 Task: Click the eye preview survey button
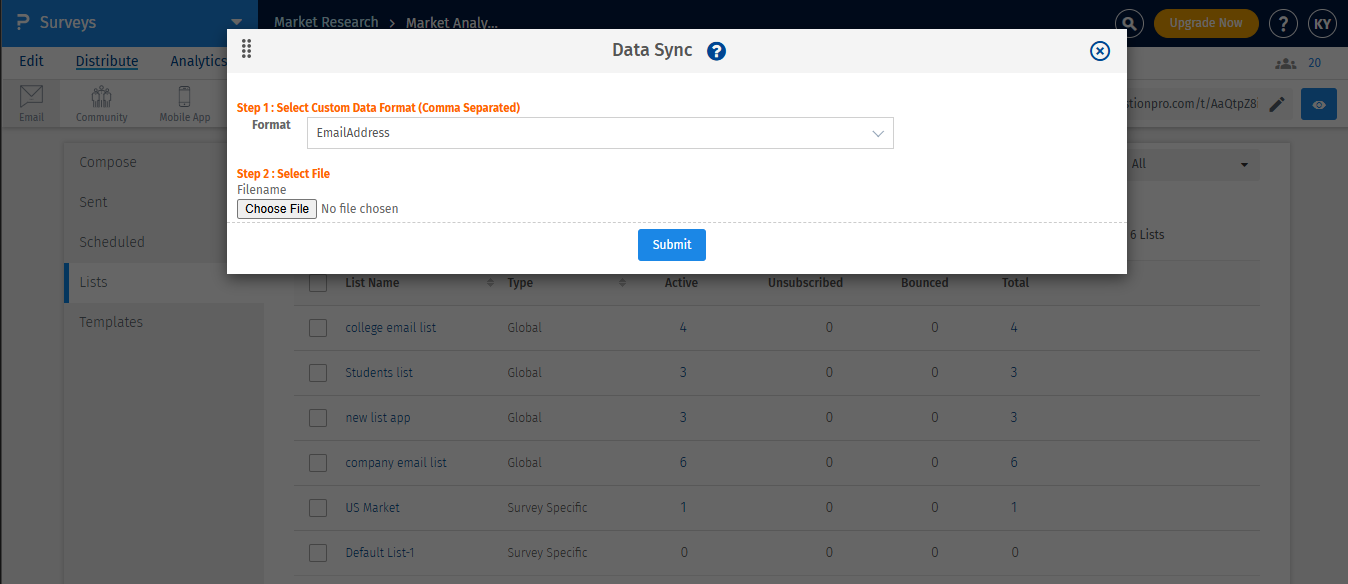tap(1319, 105)
